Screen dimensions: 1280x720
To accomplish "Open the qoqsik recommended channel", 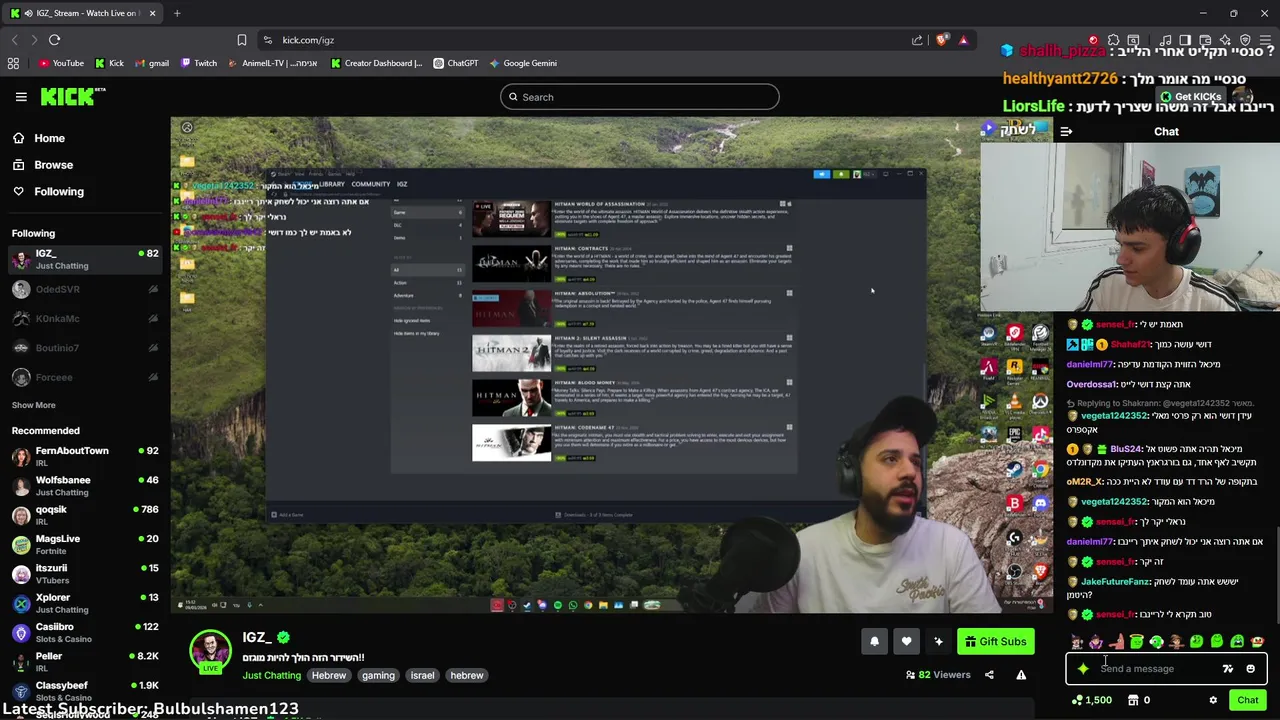I will coord(84,516).
